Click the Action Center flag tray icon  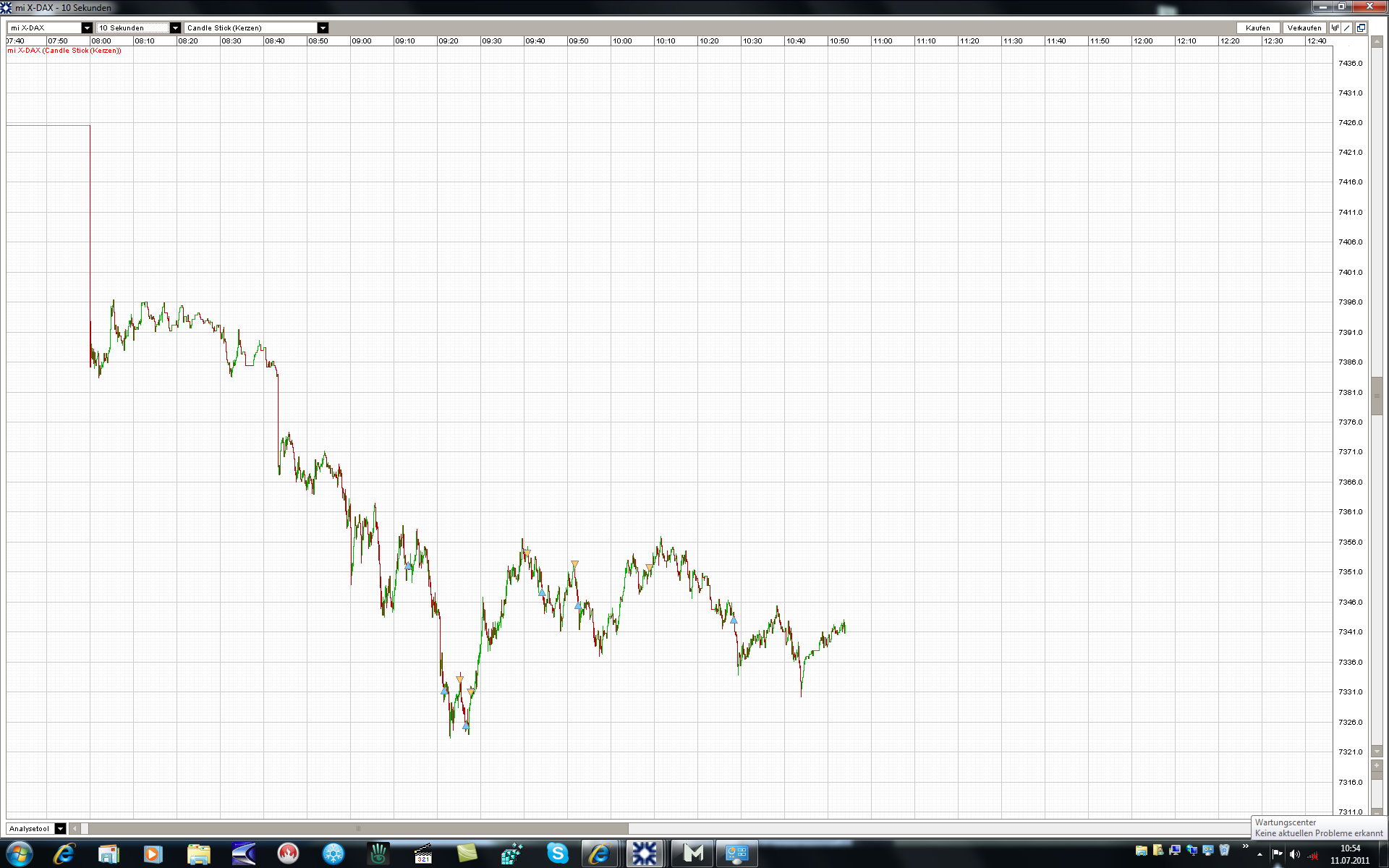[x=1278, y=854]
